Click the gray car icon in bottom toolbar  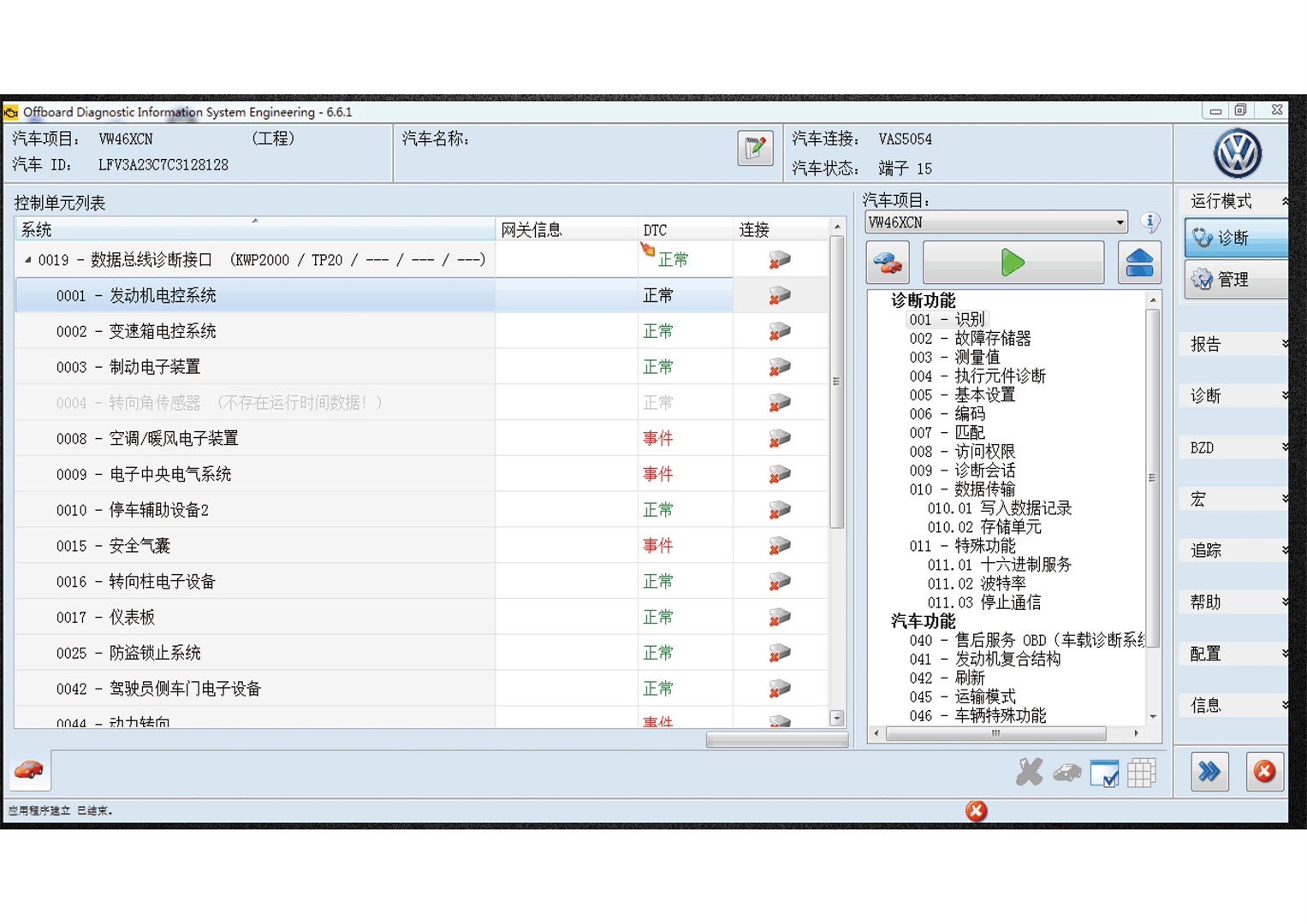(x=1067, y=773)
